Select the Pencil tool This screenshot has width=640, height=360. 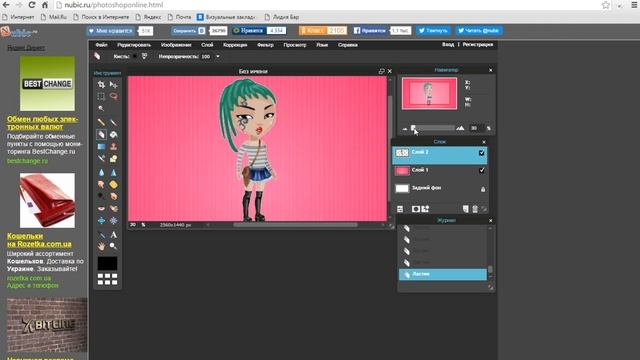pyautogui.click(x=101, y=122)
